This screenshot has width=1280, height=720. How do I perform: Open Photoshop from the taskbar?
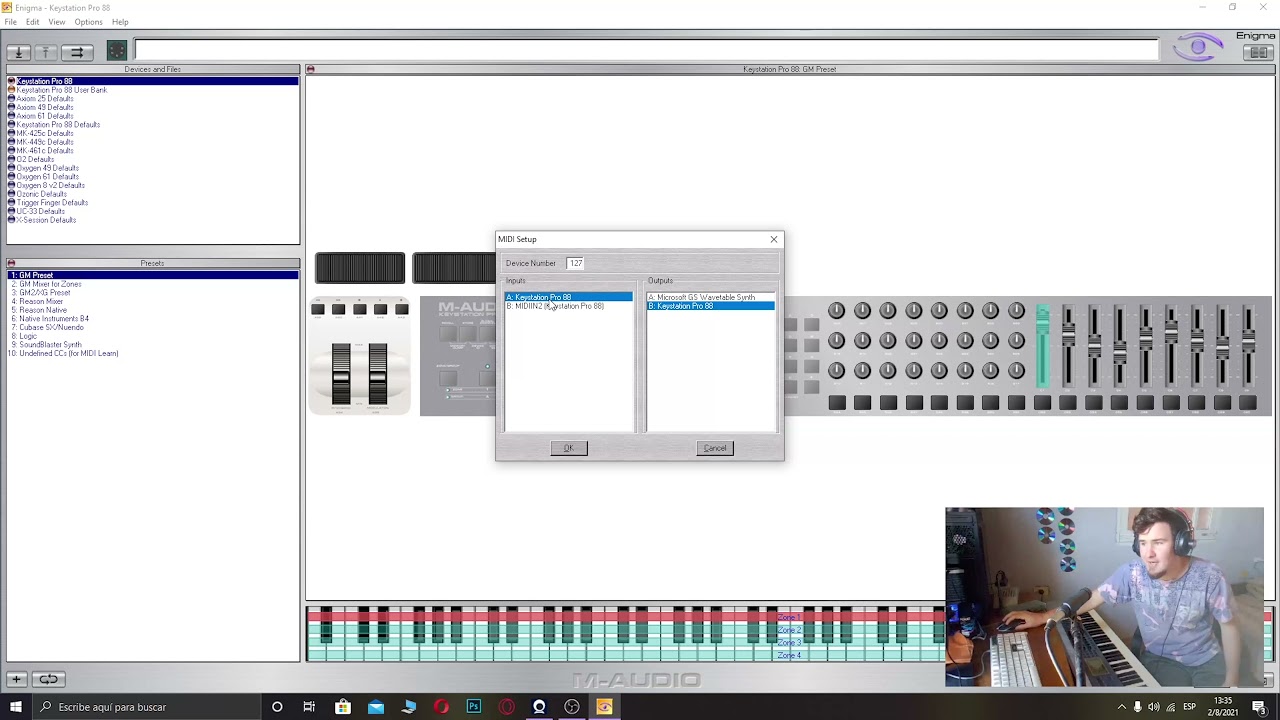pyautogui.click(x=474, y=707)
